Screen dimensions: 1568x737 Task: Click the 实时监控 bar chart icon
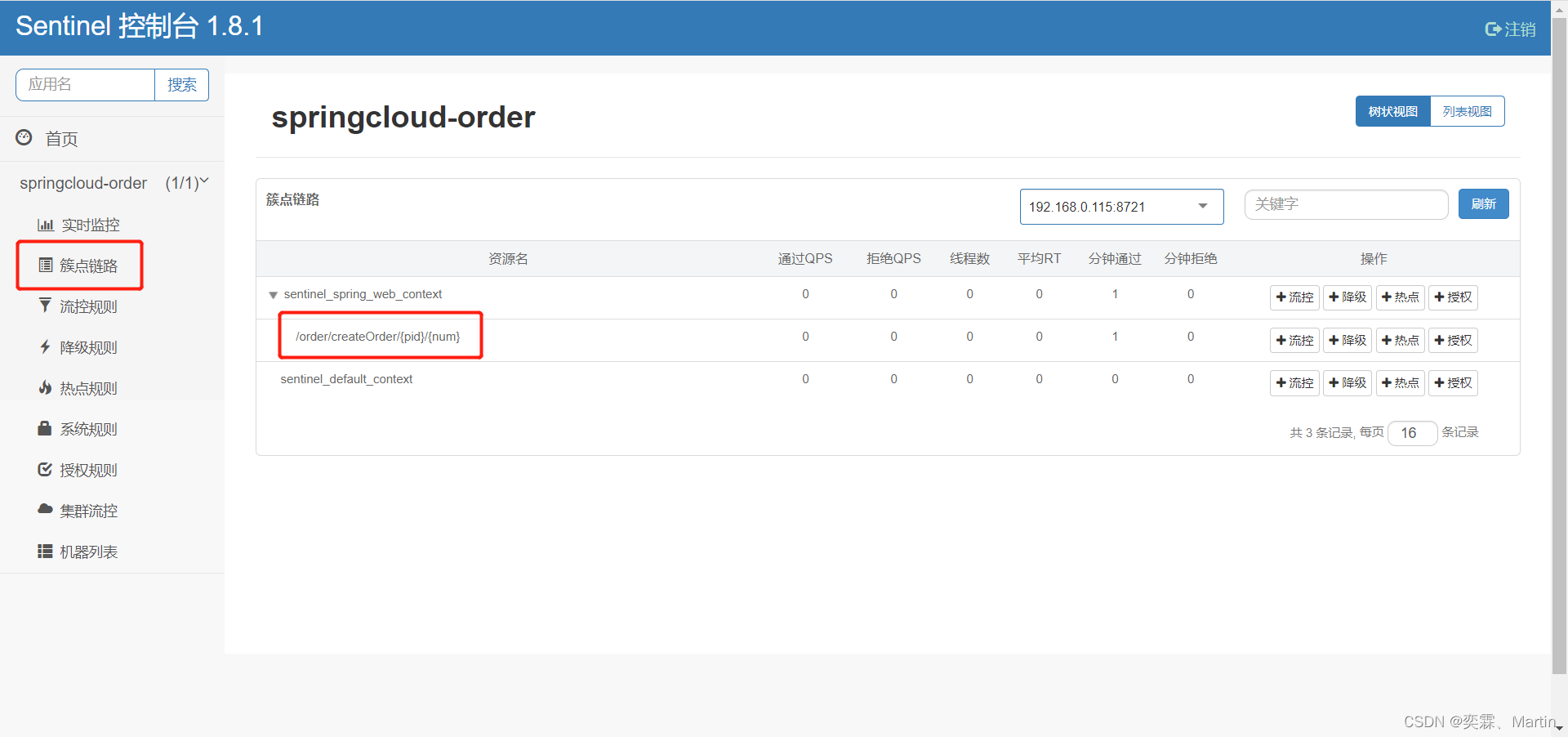click(45, 225)
